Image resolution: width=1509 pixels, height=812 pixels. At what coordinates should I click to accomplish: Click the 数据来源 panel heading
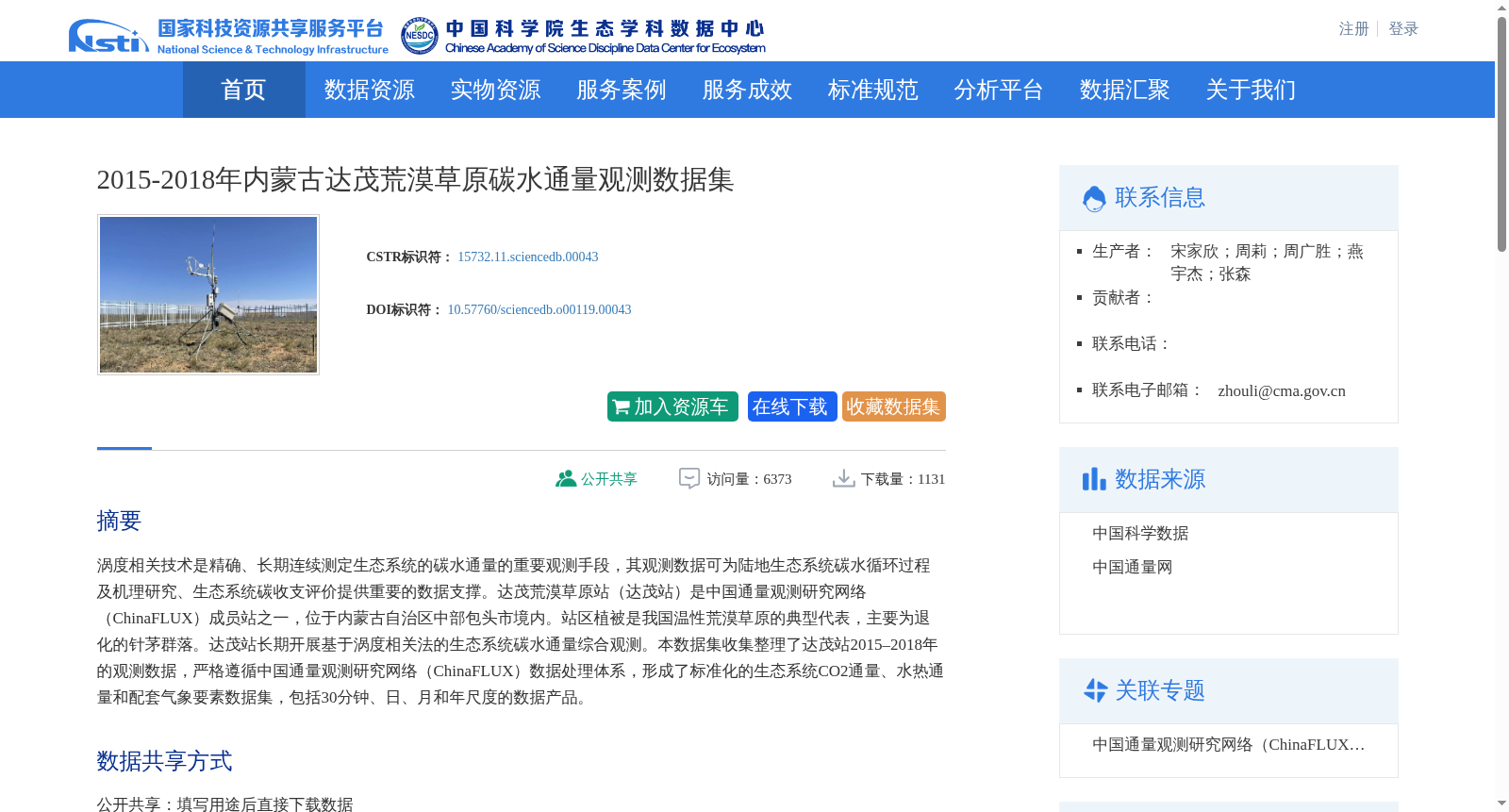pos(1160,480)
